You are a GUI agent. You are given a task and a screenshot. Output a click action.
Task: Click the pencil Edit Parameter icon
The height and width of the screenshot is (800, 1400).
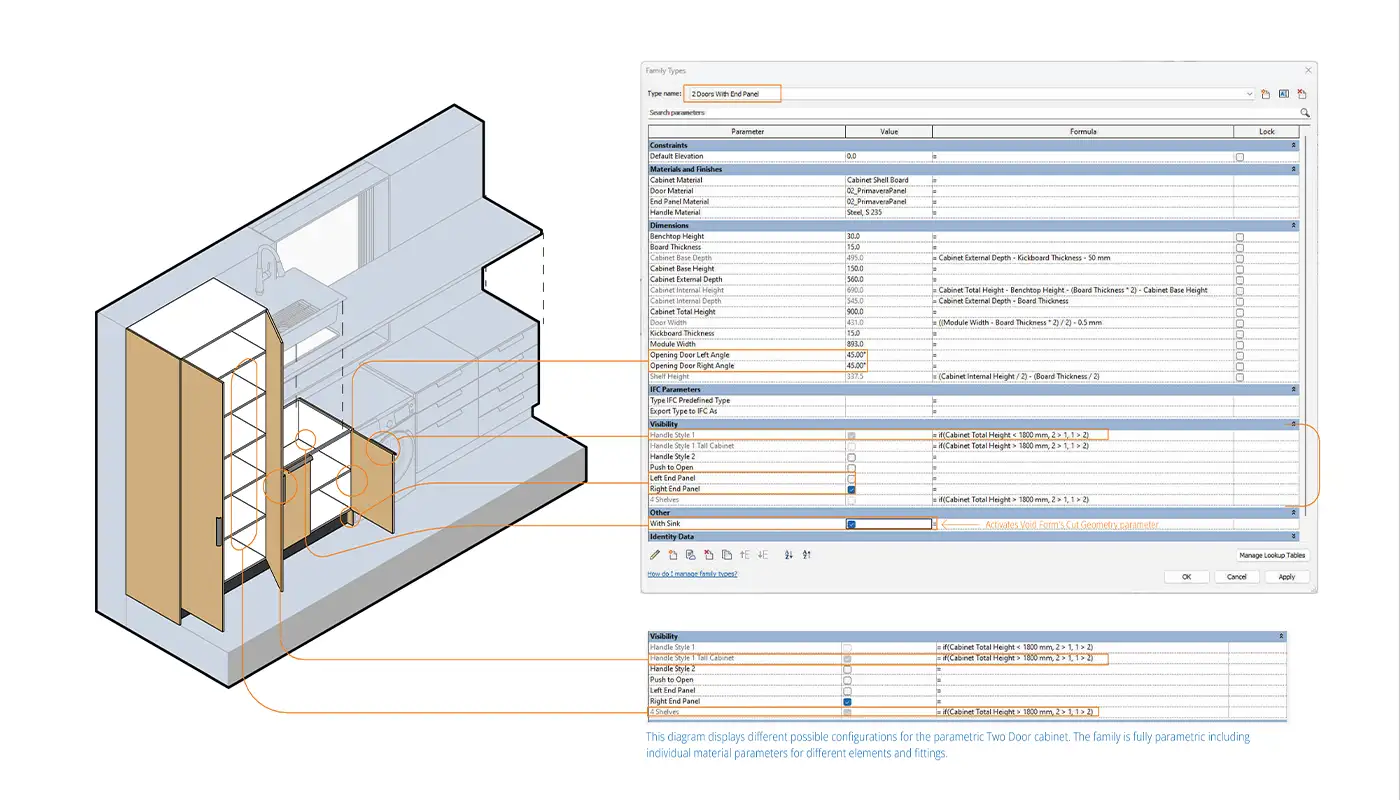pos(655,555)
